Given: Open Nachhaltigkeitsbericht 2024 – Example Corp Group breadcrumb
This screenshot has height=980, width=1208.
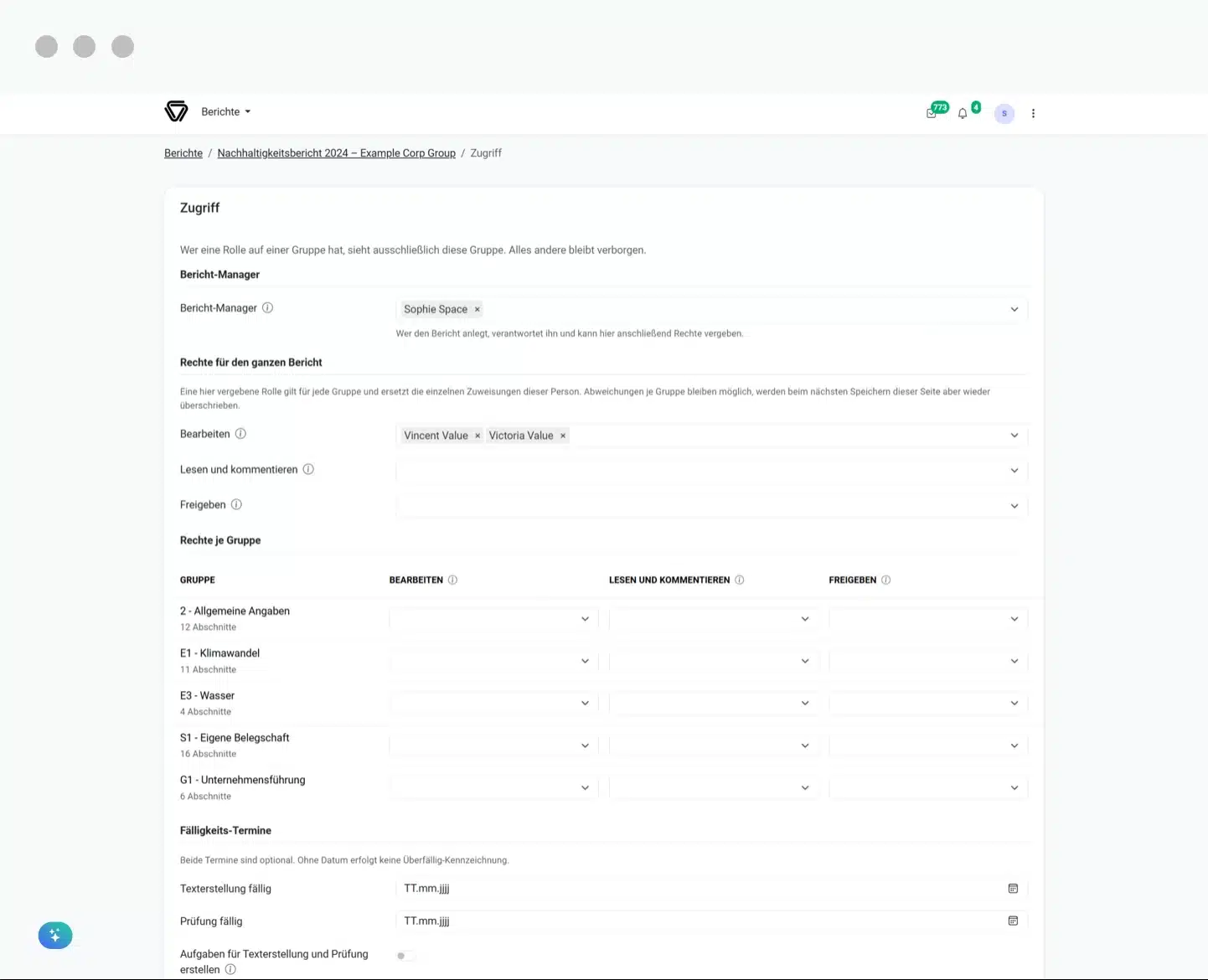Looking at the screenshot, I should tap(336, 153).
